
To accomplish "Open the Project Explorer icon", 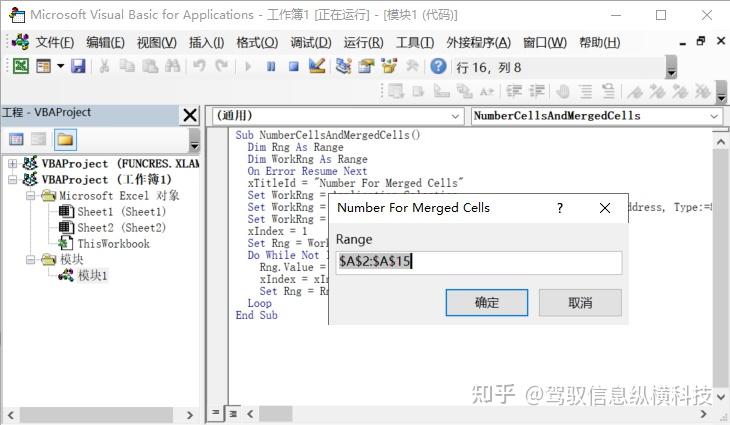I will pyautogui.click(x=344, y=67).
